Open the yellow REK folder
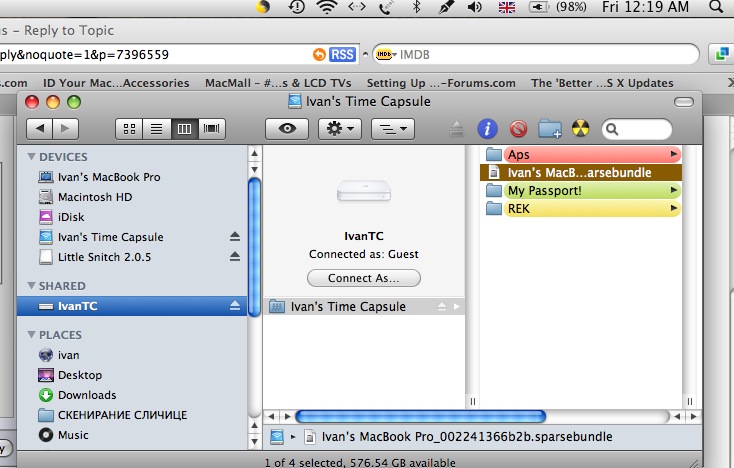Viewport: 734px width, 468px height. tap(580, 208)
